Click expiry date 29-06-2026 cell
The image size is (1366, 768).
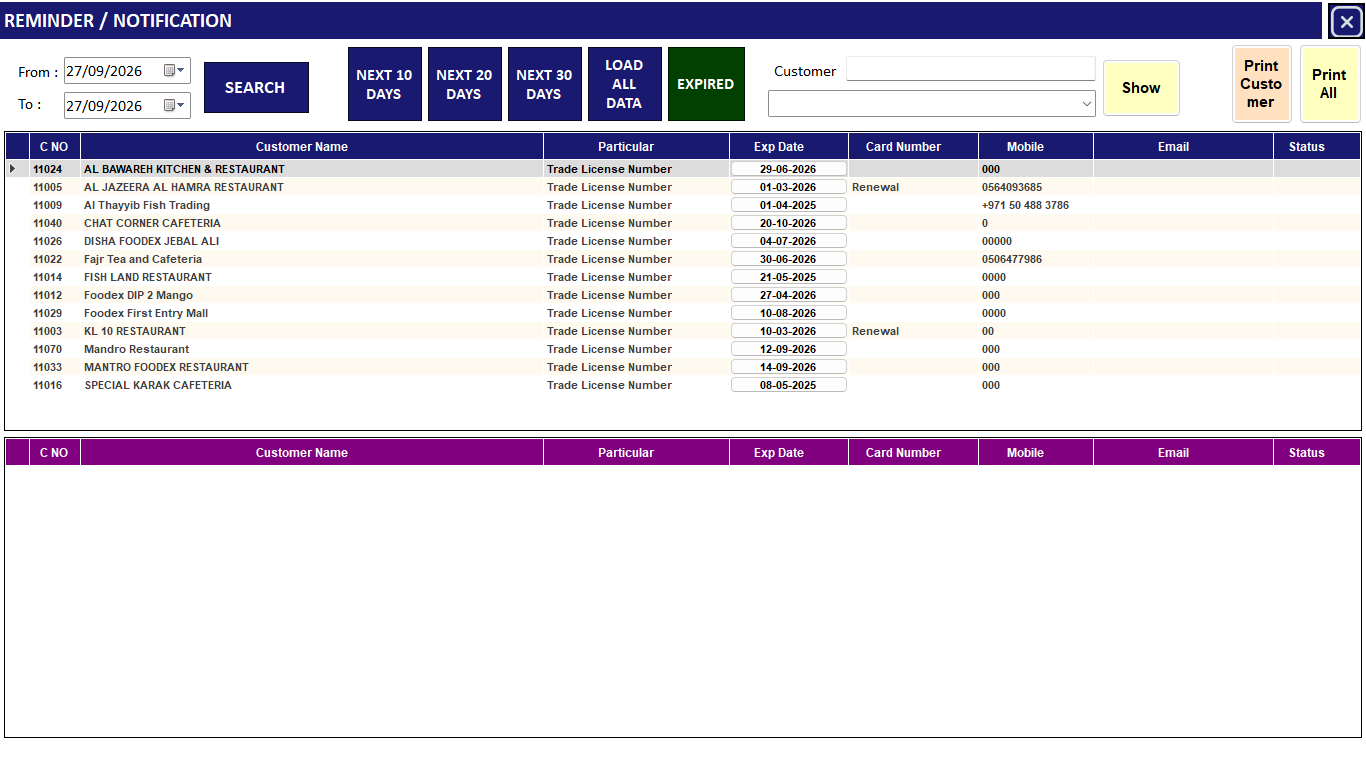pyautogui.click(x=788, y=169)
